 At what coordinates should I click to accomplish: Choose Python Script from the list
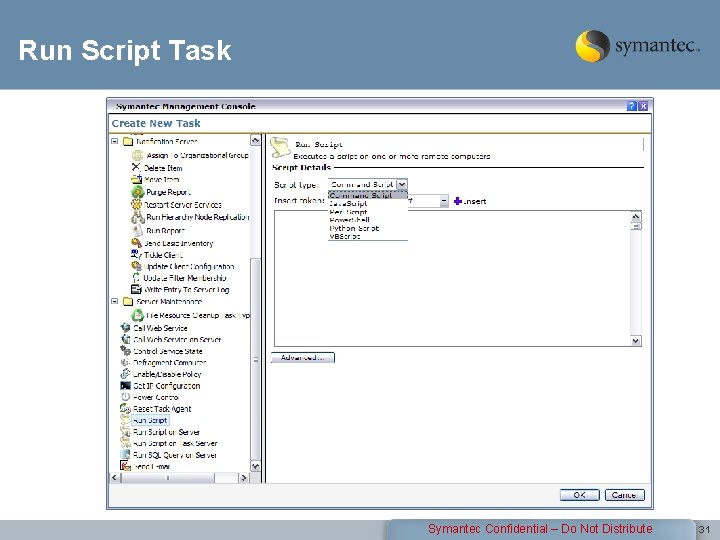(x=368, y=228)
